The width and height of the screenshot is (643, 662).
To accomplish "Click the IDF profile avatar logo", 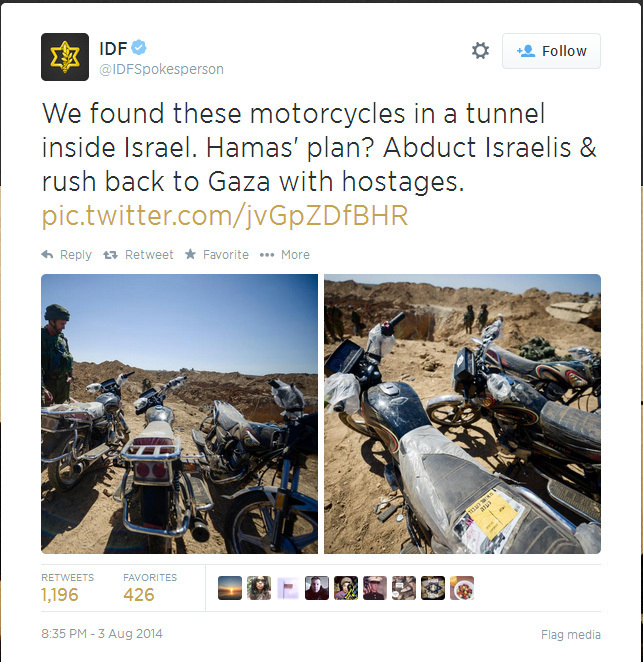I will point(65,57).
